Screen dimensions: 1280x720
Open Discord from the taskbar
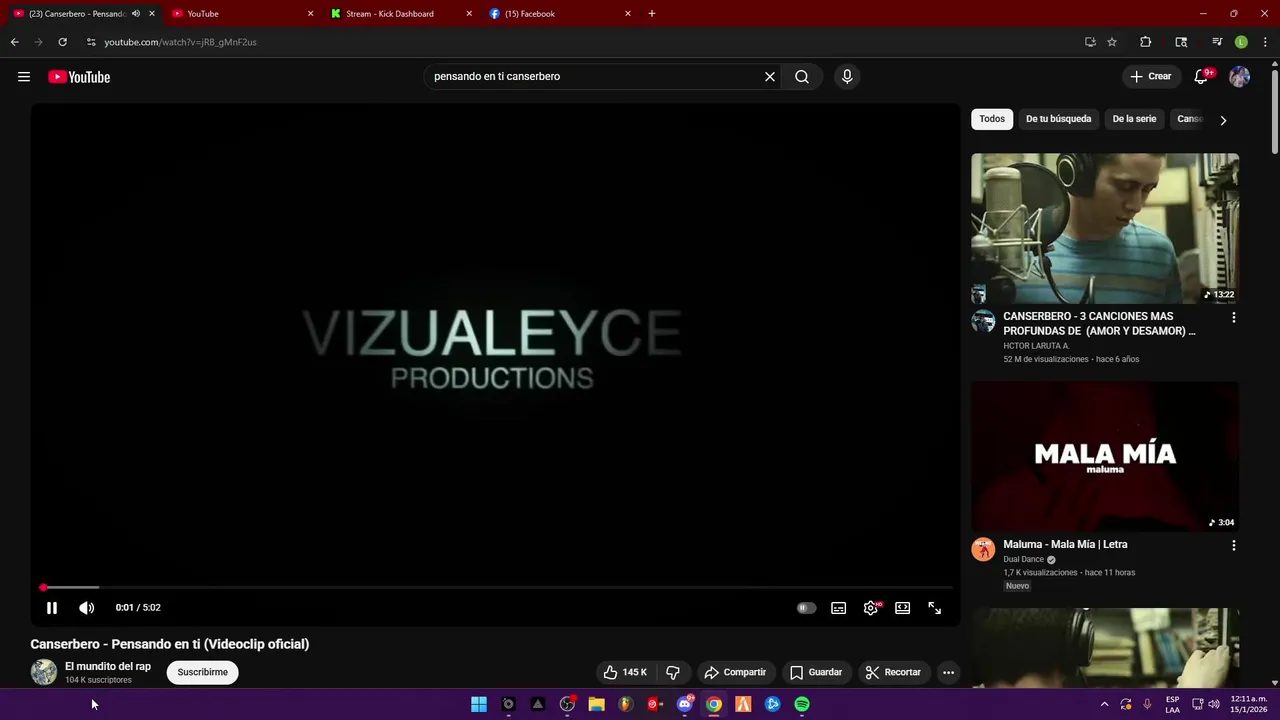pos(685,704)
